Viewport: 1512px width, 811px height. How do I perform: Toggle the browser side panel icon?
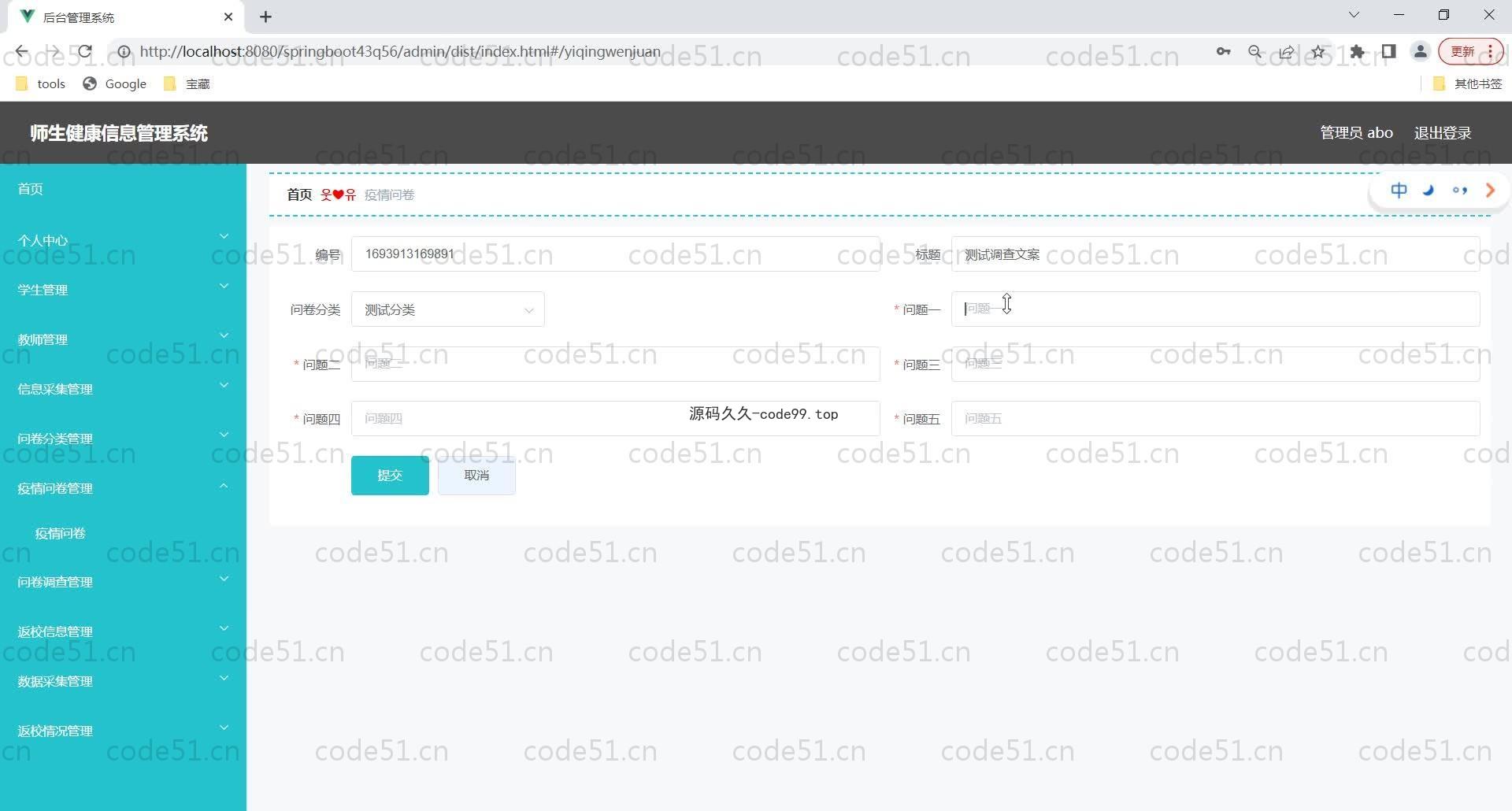(x=1388, y=52)
